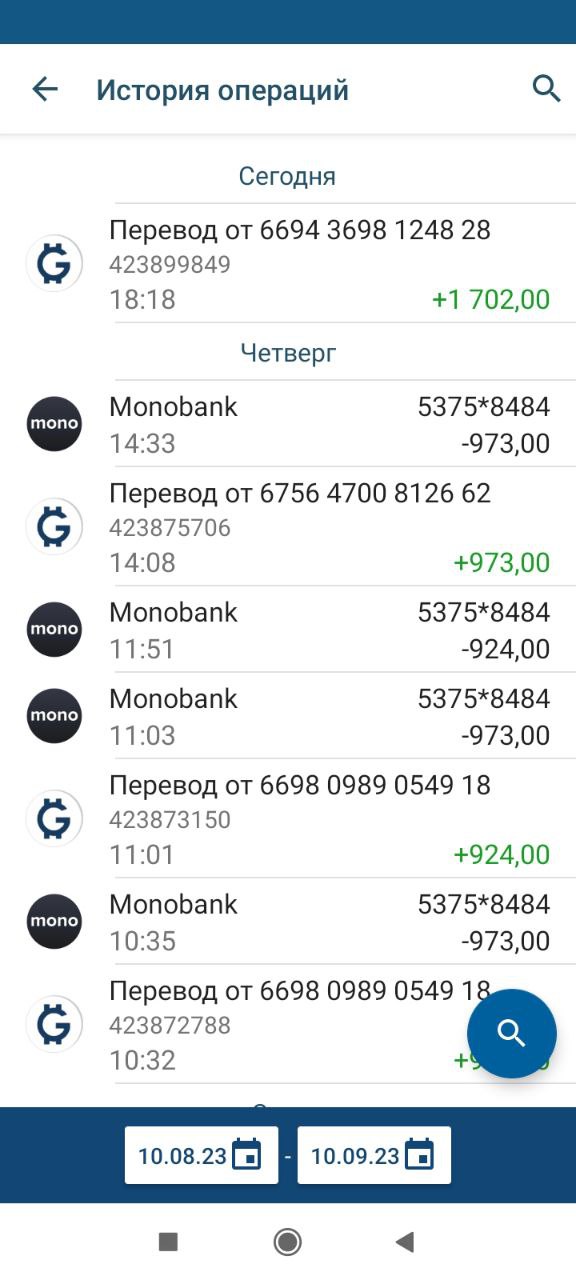
Task: Open transfer from 6756 4700 8126 62
Action: (288, 527)
